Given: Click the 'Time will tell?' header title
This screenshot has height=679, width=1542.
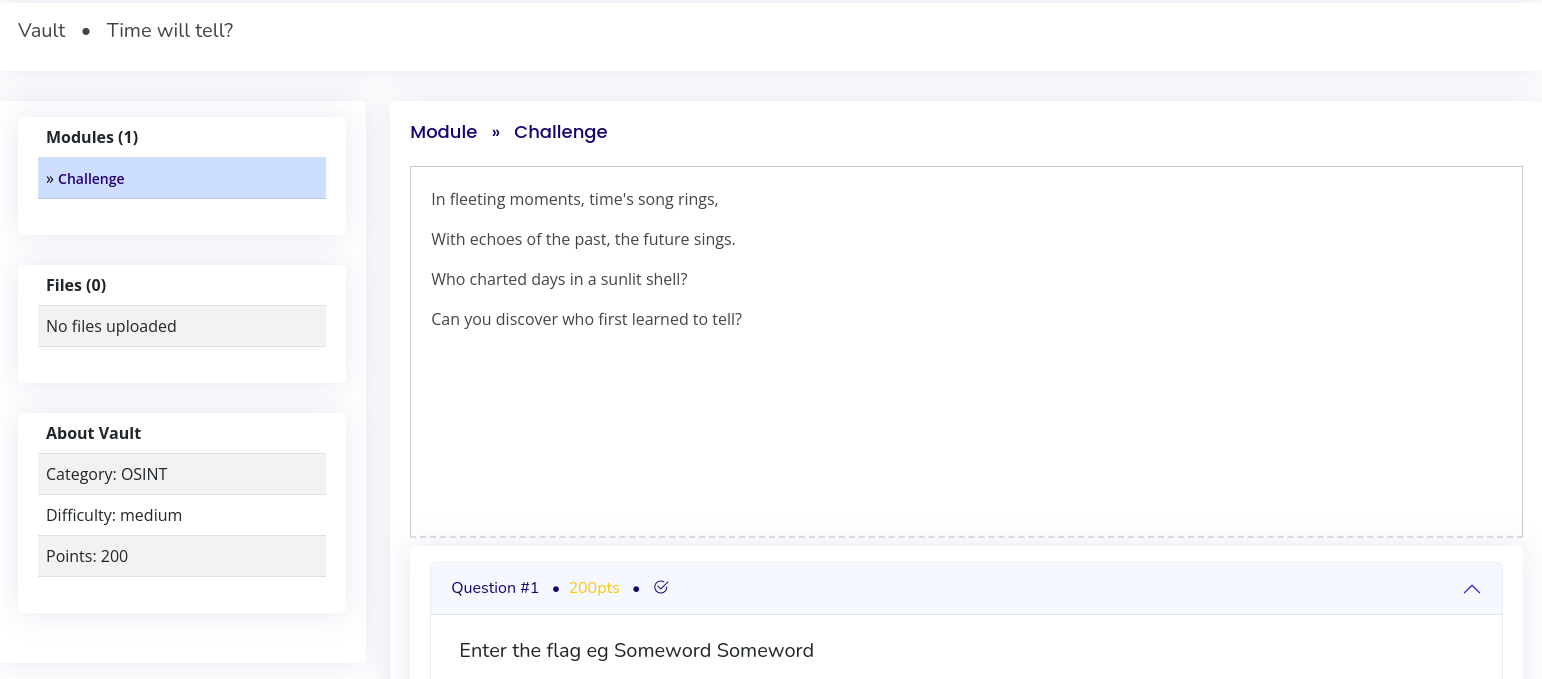Looking at the screenshot, I should 170,30.
